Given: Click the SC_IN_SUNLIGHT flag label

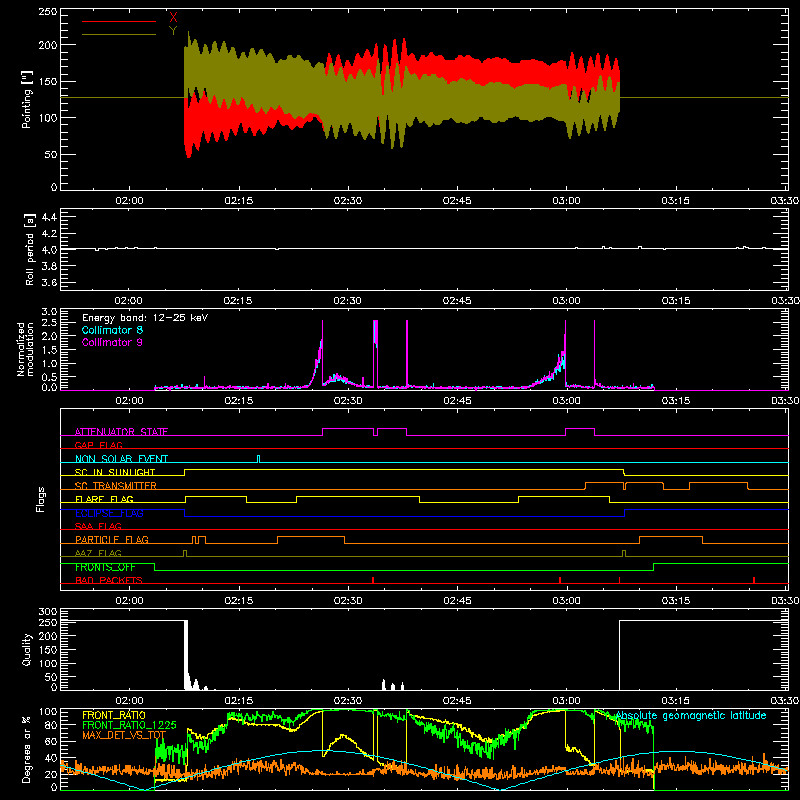Looking at the screenshot, I should click(x=115, y=472).
